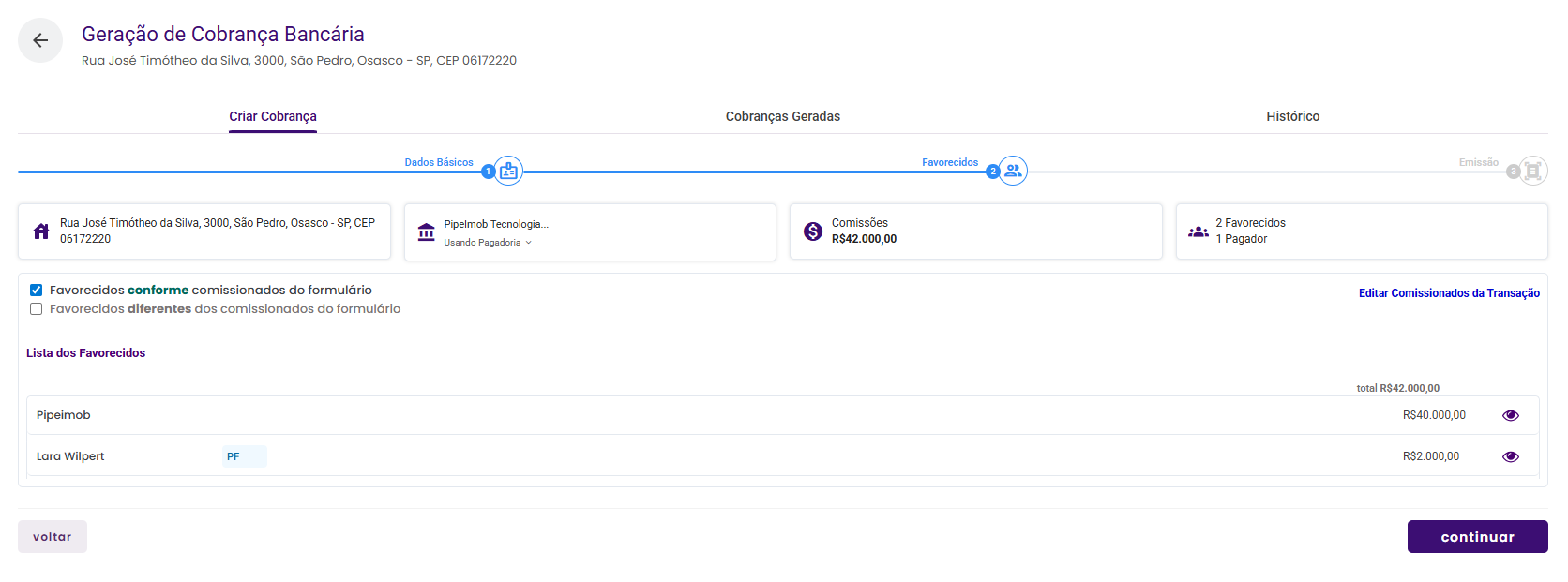Viewport: 1568px width, 582px height.
Task: Click the address text in first card
Action: pyautogui.click(x=218, y=231)
